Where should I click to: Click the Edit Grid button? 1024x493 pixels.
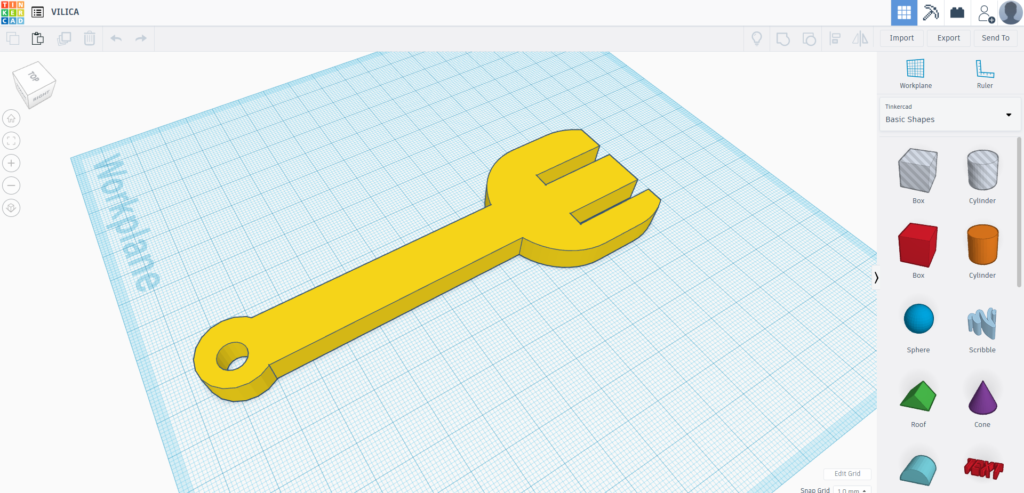[x=847, y=473]
